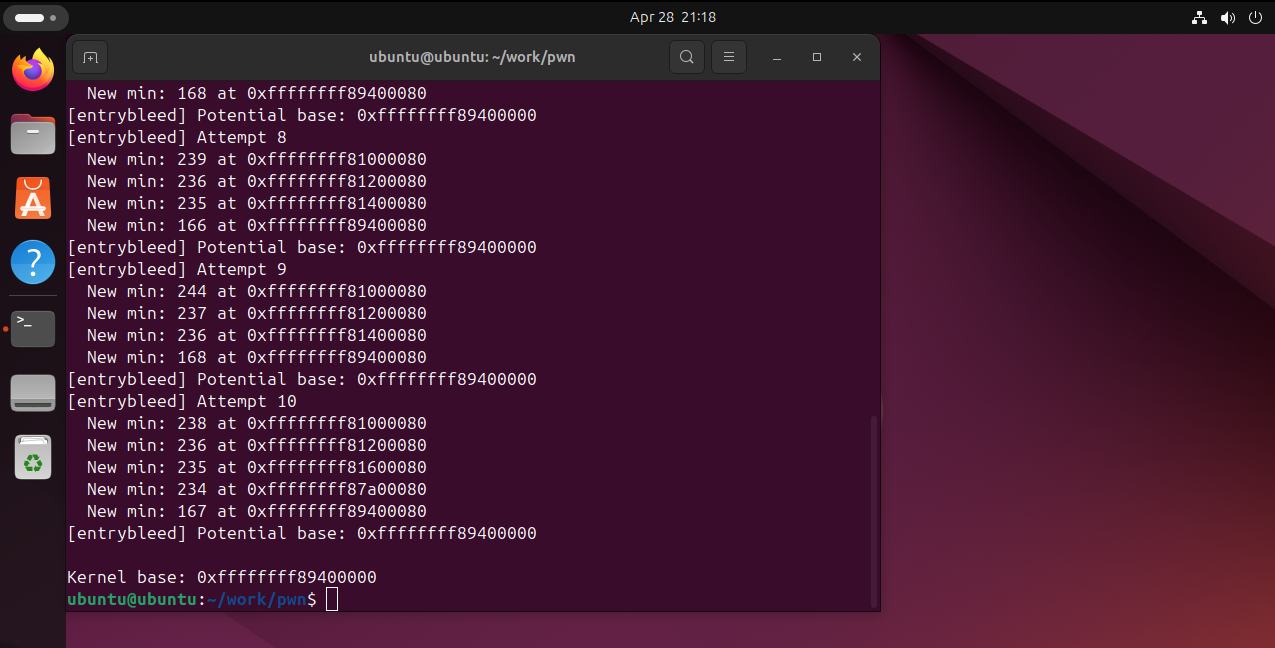Maximize the terminal window
The width and height of the screenshot is (1275, 648).
tap(817, 57)
